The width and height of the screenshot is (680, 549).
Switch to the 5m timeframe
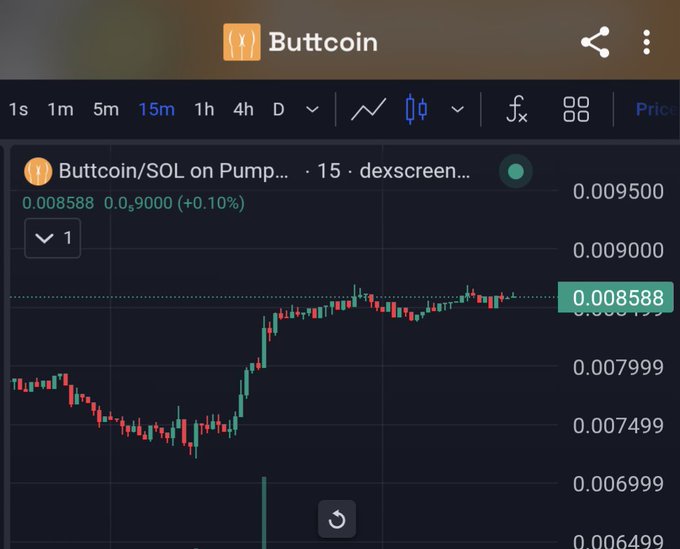point(106,109)
